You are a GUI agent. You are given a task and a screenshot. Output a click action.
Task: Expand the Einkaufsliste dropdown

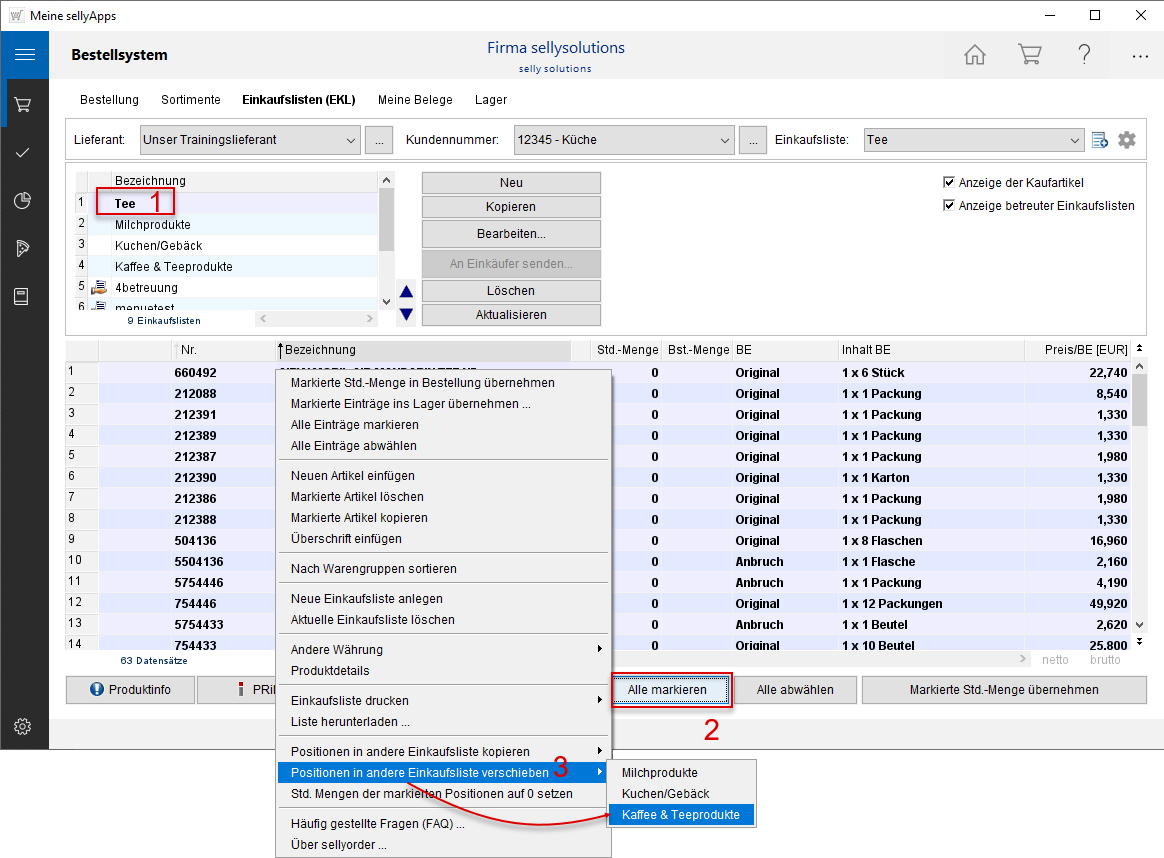[x=1075, y=140]
